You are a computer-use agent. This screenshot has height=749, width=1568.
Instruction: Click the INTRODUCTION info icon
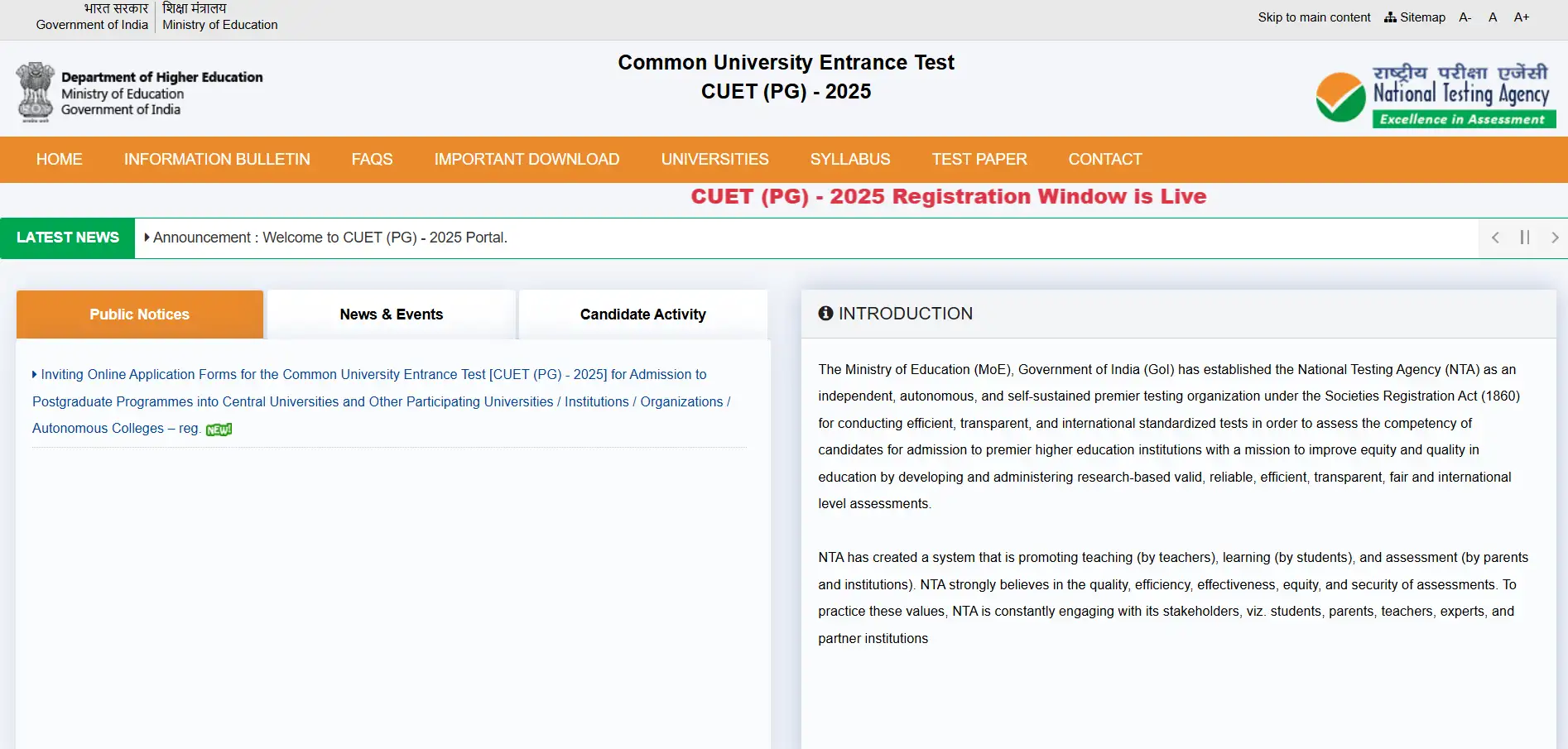tap(825, 314)
